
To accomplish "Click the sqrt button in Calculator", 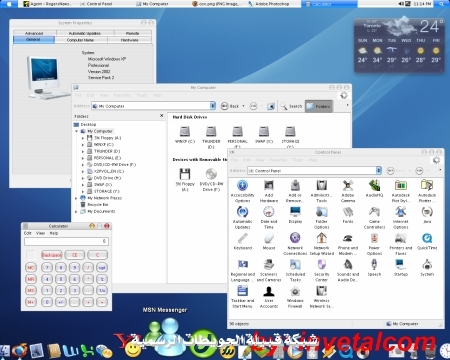I will 102,267.
